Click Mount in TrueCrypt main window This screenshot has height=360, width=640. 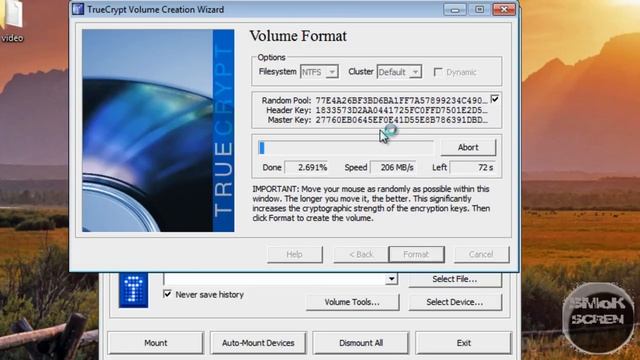tap(156, 343)
